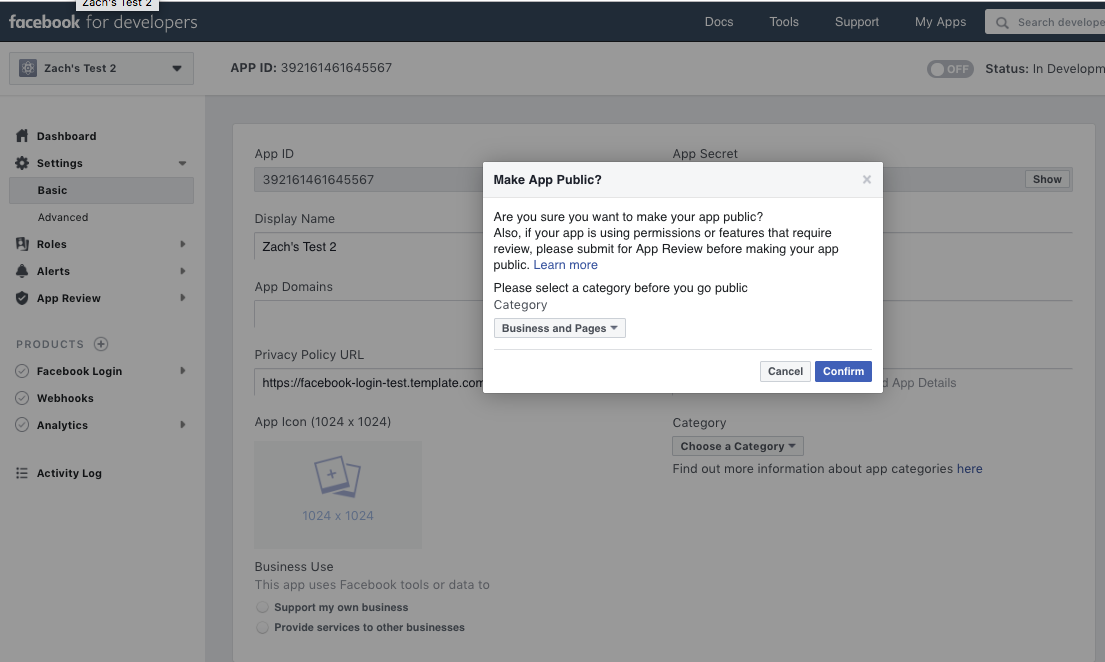Select Basic settings in sidebar

point(101,190)
